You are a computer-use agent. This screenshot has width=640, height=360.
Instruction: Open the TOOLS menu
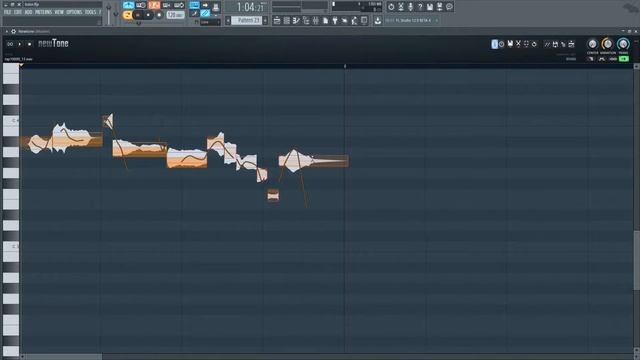tap(90, 12)
